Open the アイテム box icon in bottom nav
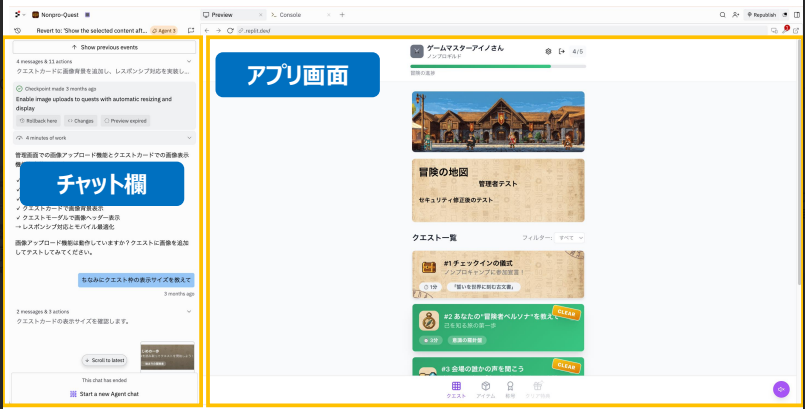This screenshot has width=805, height=409. point(485,388)
